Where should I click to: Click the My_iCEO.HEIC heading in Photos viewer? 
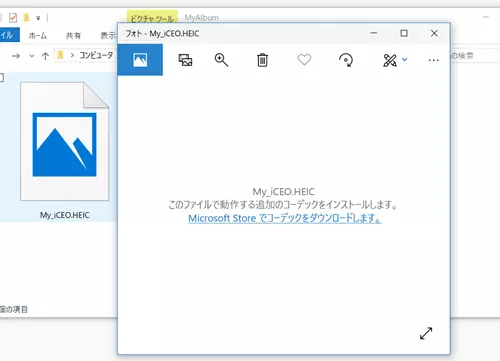(x=283, y=192)
